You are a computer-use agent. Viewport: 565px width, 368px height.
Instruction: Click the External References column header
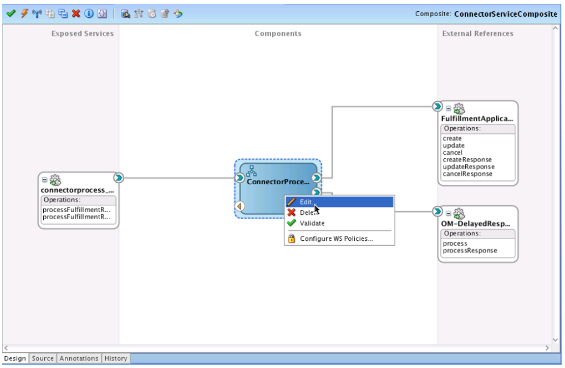coord(478,34)
